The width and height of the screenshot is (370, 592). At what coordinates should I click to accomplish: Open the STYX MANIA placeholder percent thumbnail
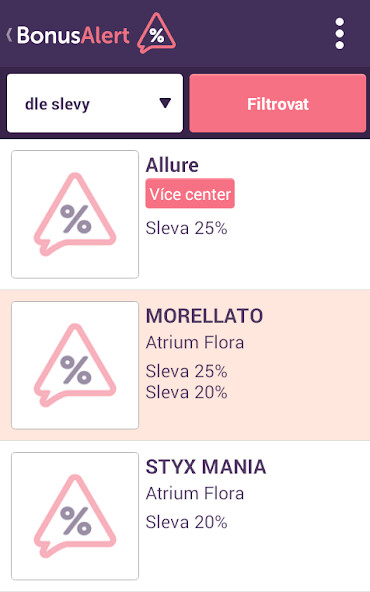click(75, 516)
